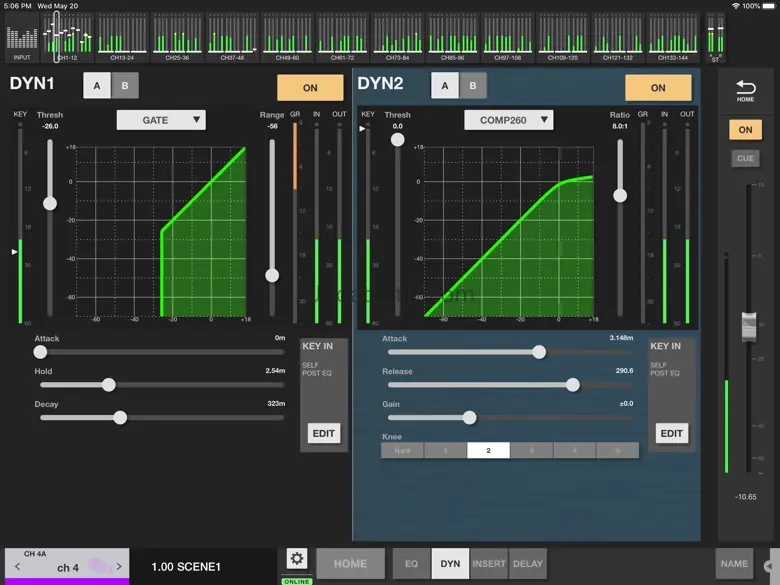780x585 pixels.
Task: Toggle DYN2 ON button
Action: pos(658,88)
